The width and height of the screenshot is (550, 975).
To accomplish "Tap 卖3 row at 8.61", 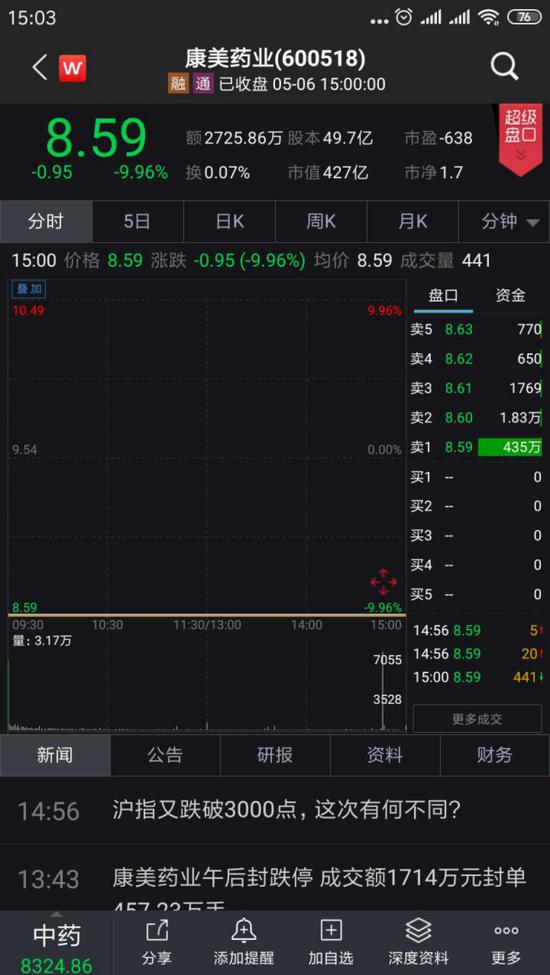I will coord(476,389).
